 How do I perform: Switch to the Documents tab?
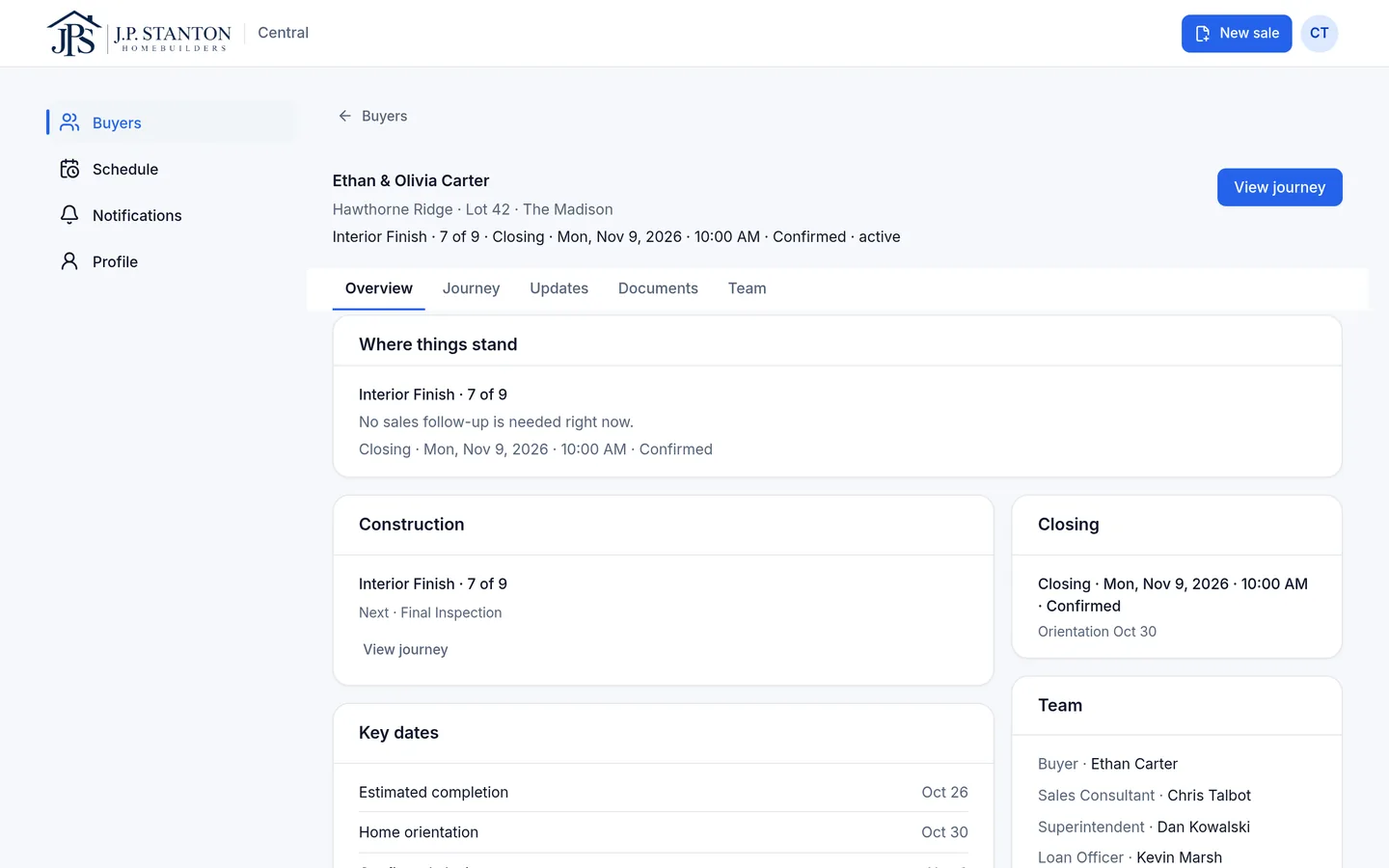[658, 288]
